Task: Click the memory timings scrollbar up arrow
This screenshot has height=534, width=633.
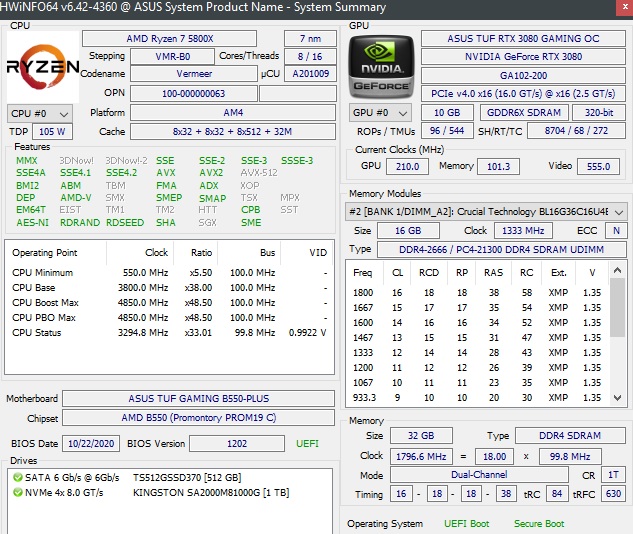Action: click(617, 270)
